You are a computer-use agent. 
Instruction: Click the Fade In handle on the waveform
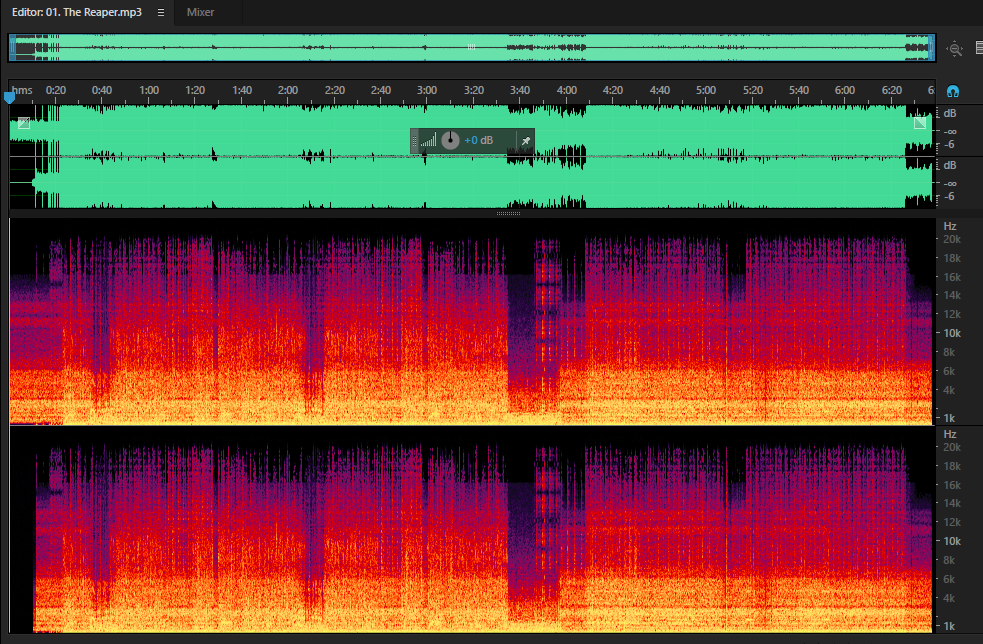(x=24, y=123)
